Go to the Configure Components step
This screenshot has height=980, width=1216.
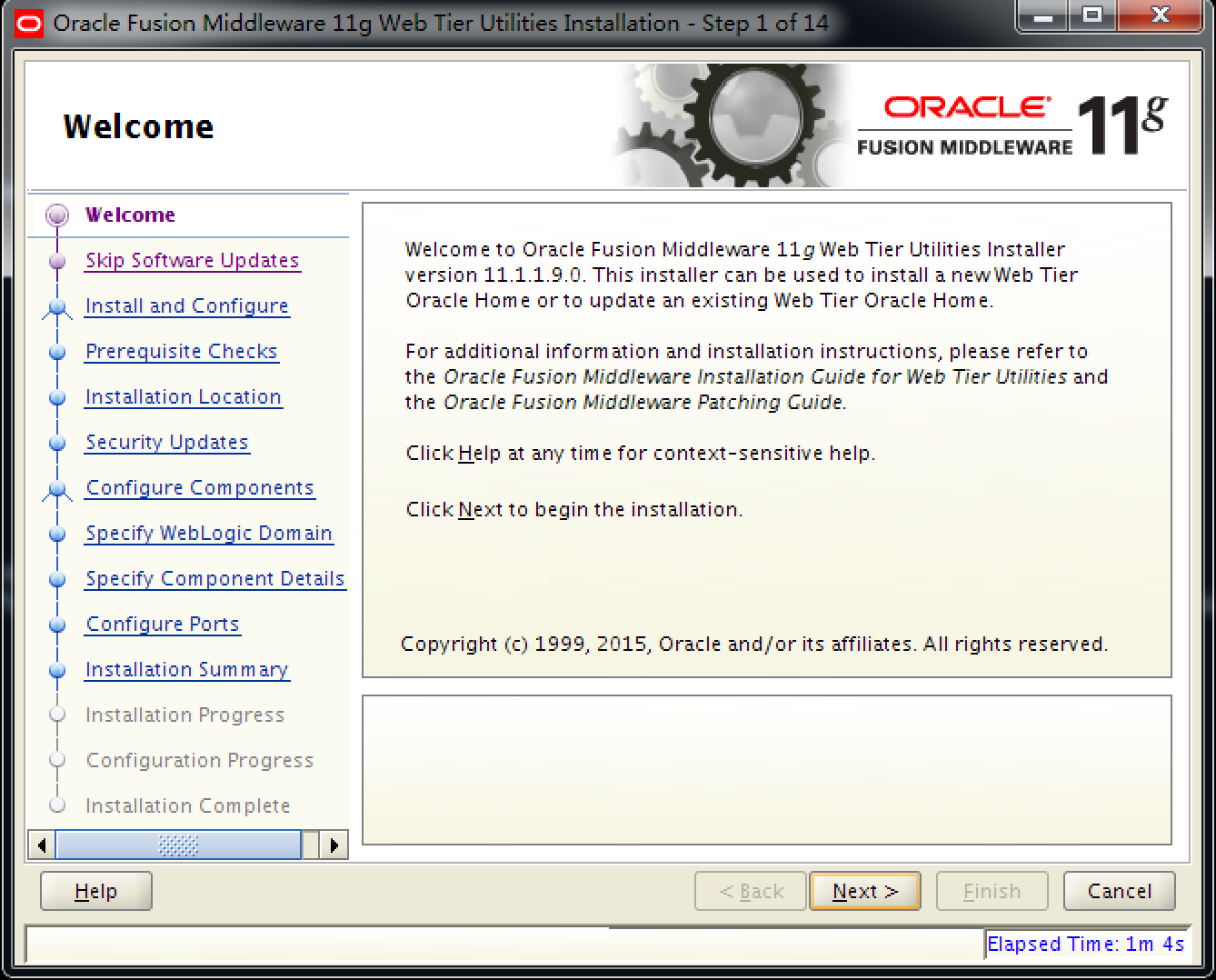(x=200, y=488)
